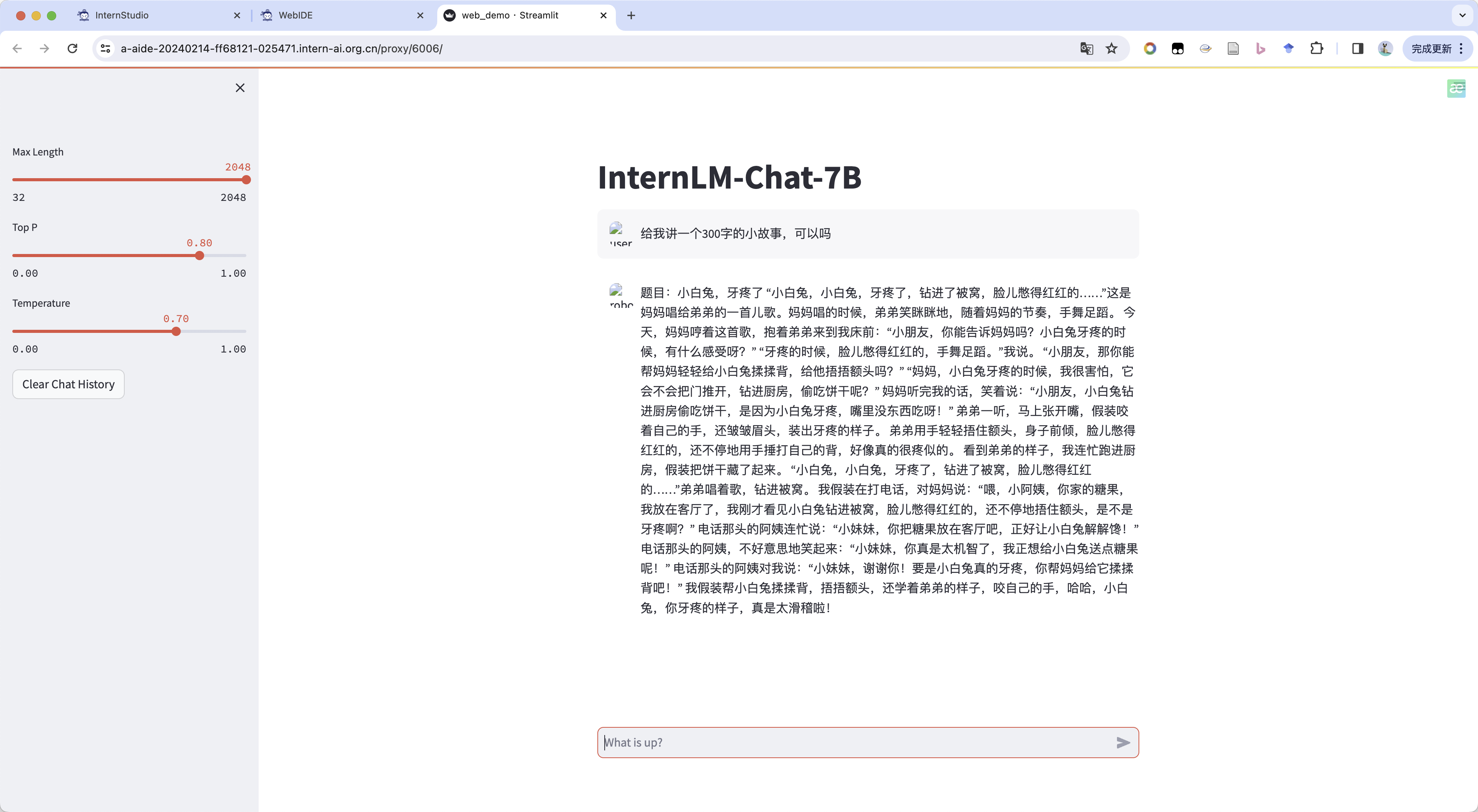
Task: Focus the 'What is up?' chat input
Action: click(855, 743)
